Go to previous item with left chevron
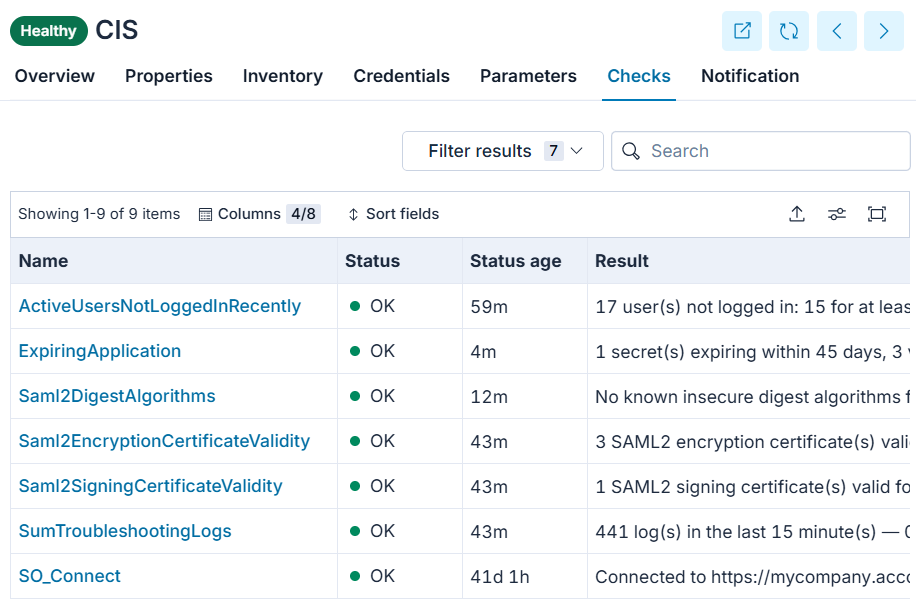The image size is (916, 604). 837,31
